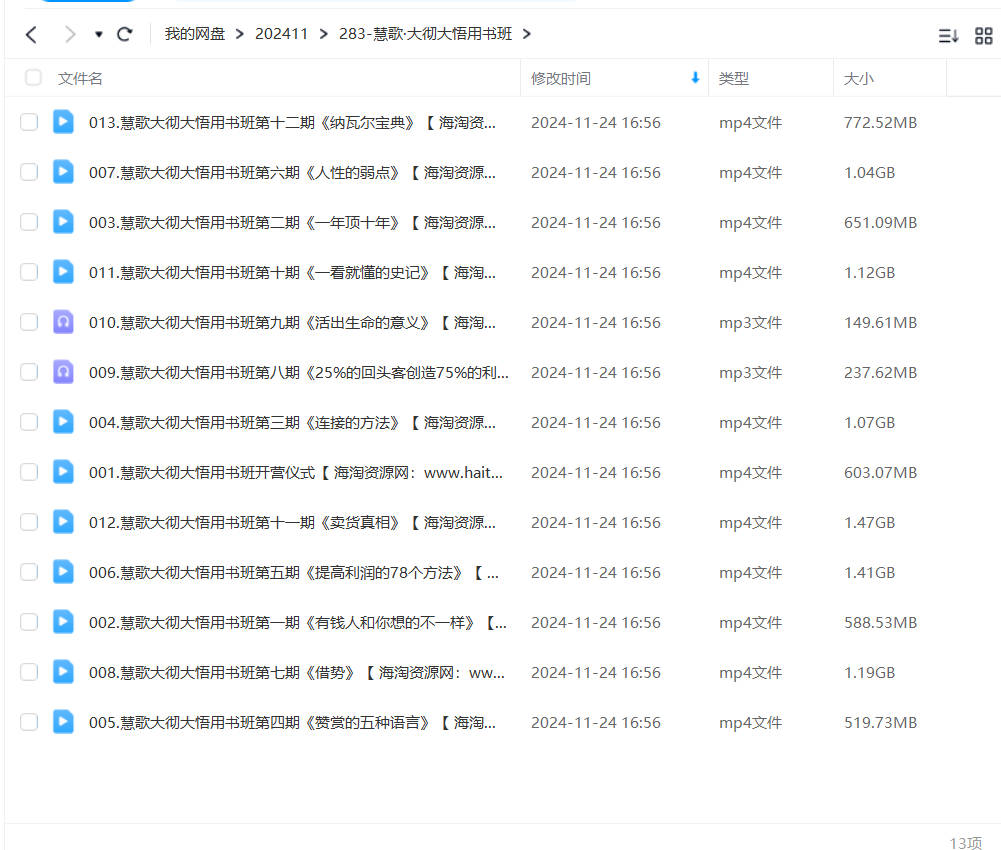Click the 我的网盘 breadcrumb
The width and height of the screenshot is (1001, 850).
195,34
